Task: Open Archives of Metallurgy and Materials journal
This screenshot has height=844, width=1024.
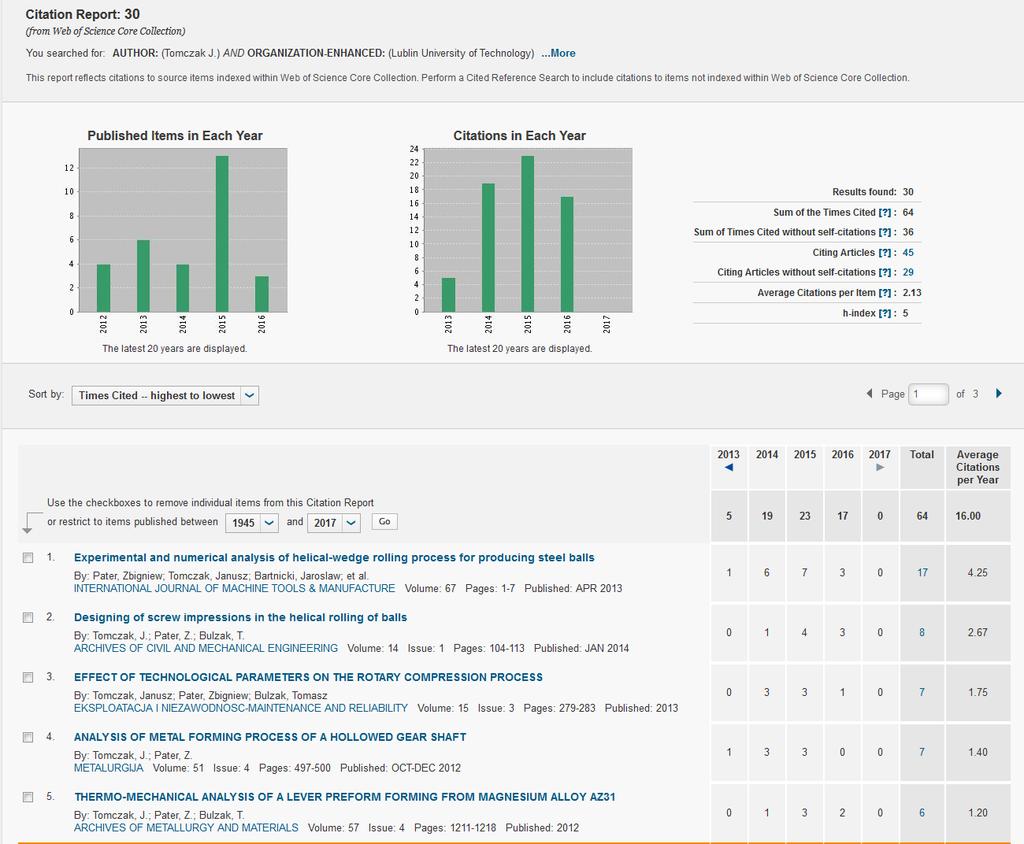Action: (x=186, y=828)
